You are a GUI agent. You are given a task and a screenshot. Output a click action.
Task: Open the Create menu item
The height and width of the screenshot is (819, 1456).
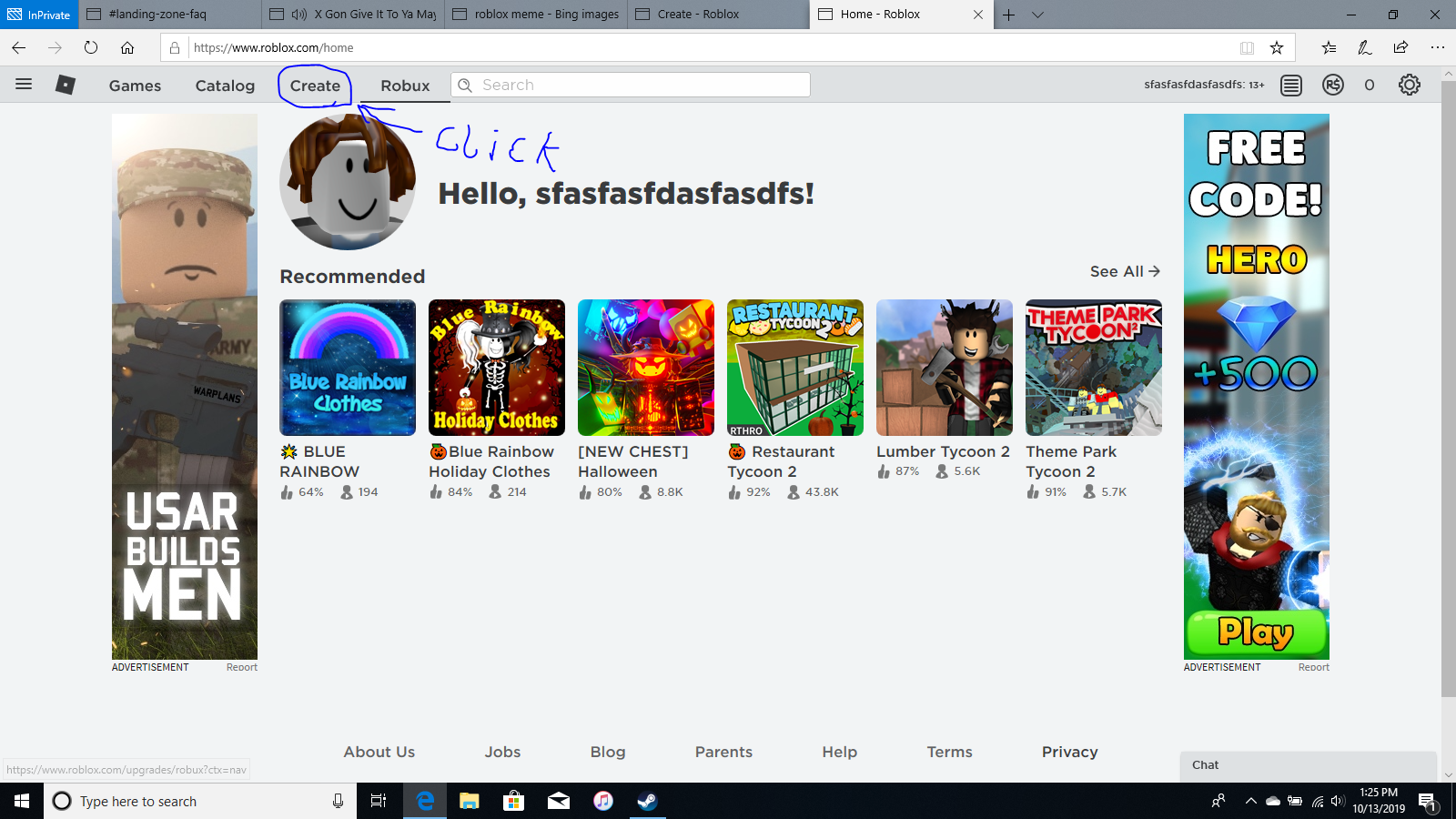tap(315, 86)
